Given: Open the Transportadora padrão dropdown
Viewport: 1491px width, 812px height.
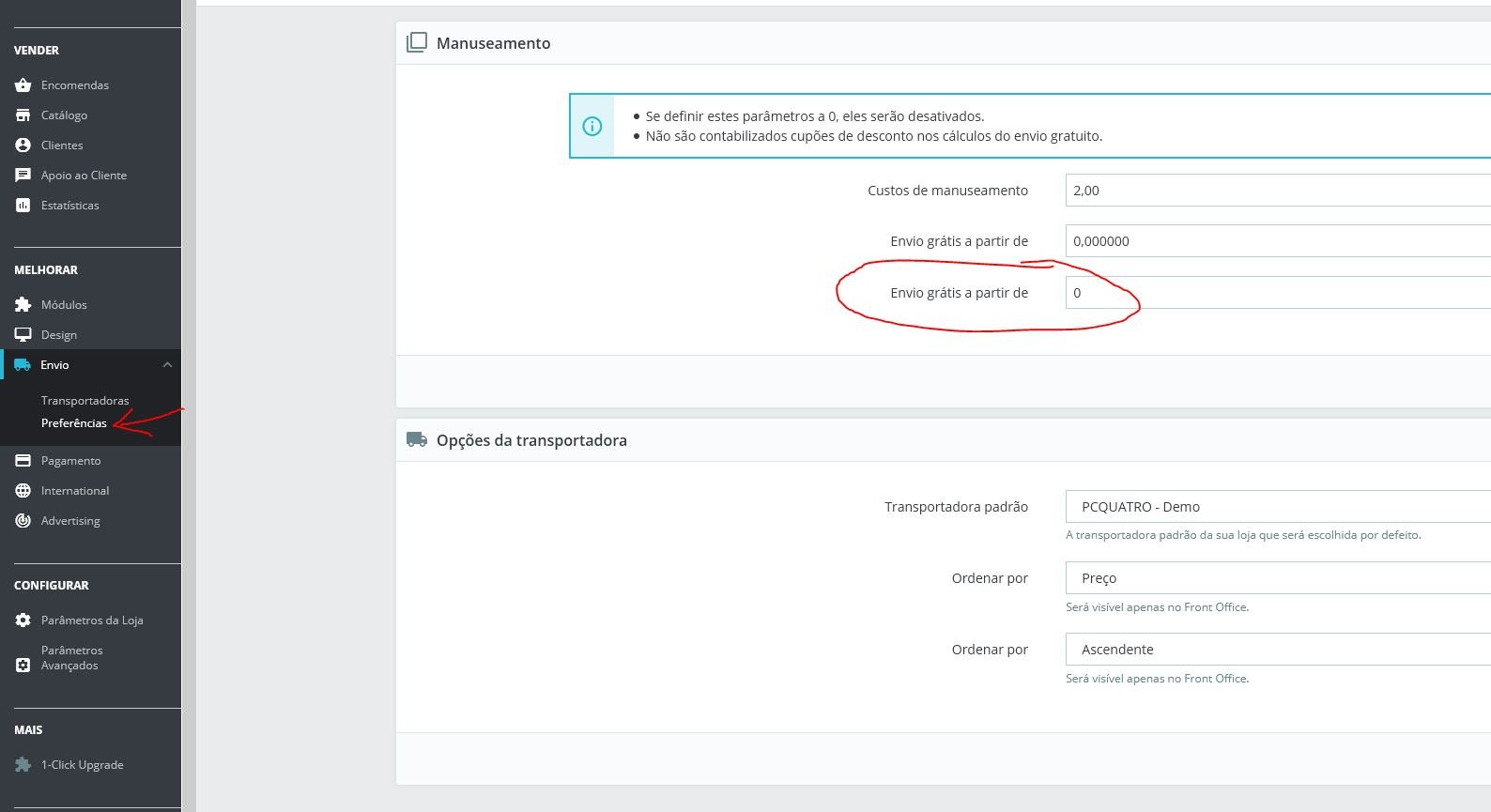Looking at the screenshot, I should [1277, 507].
